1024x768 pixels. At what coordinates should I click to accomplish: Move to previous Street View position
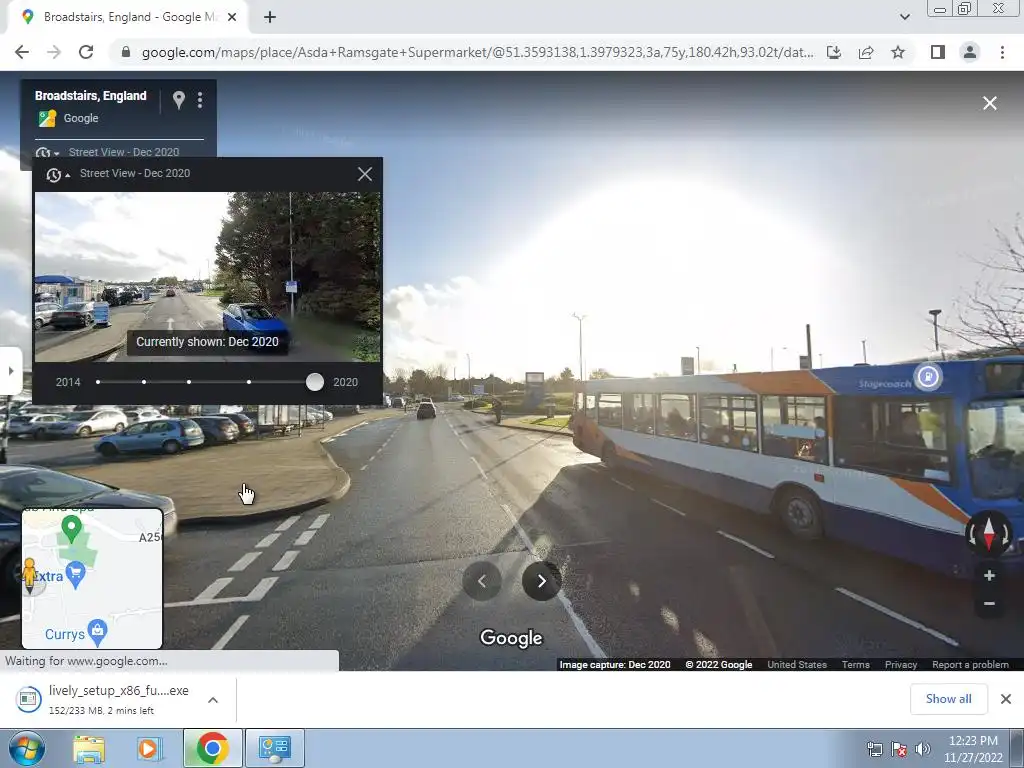point(482,581)
